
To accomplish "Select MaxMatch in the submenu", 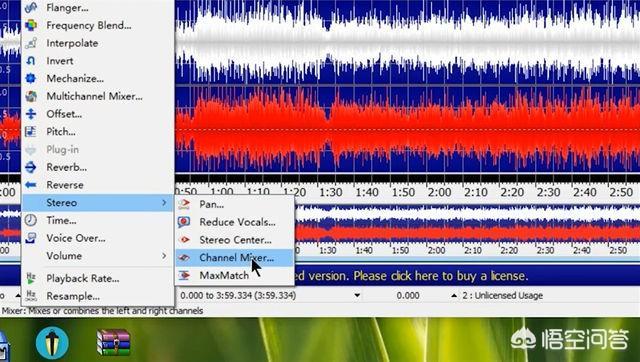I will tap(235, 275).
